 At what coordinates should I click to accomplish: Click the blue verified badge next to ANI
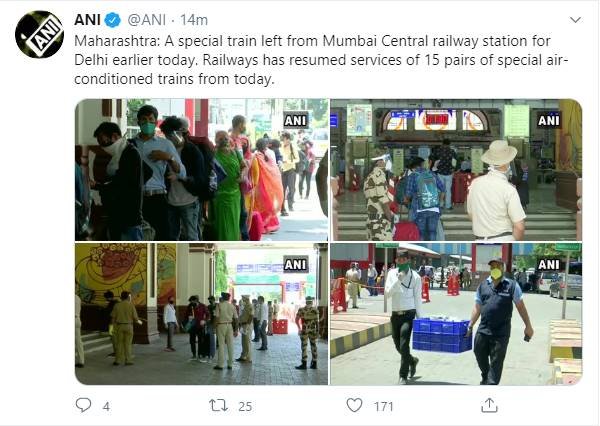113,20
